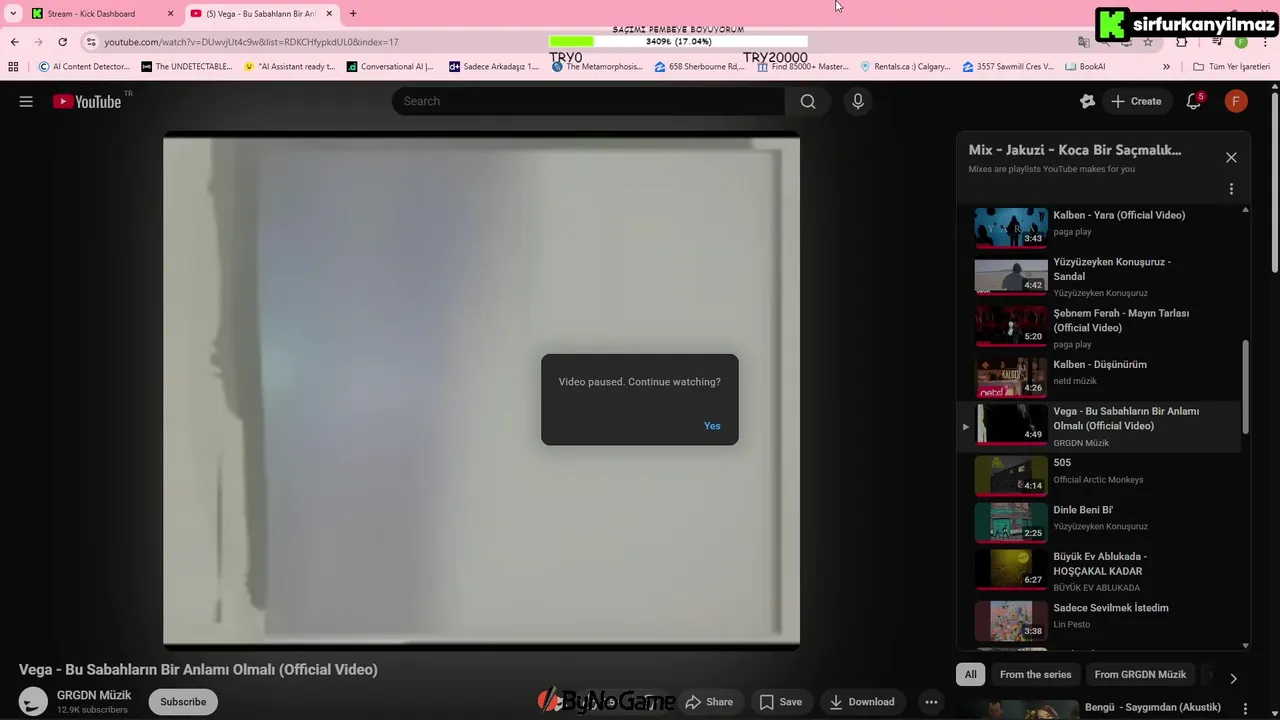Go back with browser back arrow
The width and height of the screenshot is (1280, 720).
point(14,42)
